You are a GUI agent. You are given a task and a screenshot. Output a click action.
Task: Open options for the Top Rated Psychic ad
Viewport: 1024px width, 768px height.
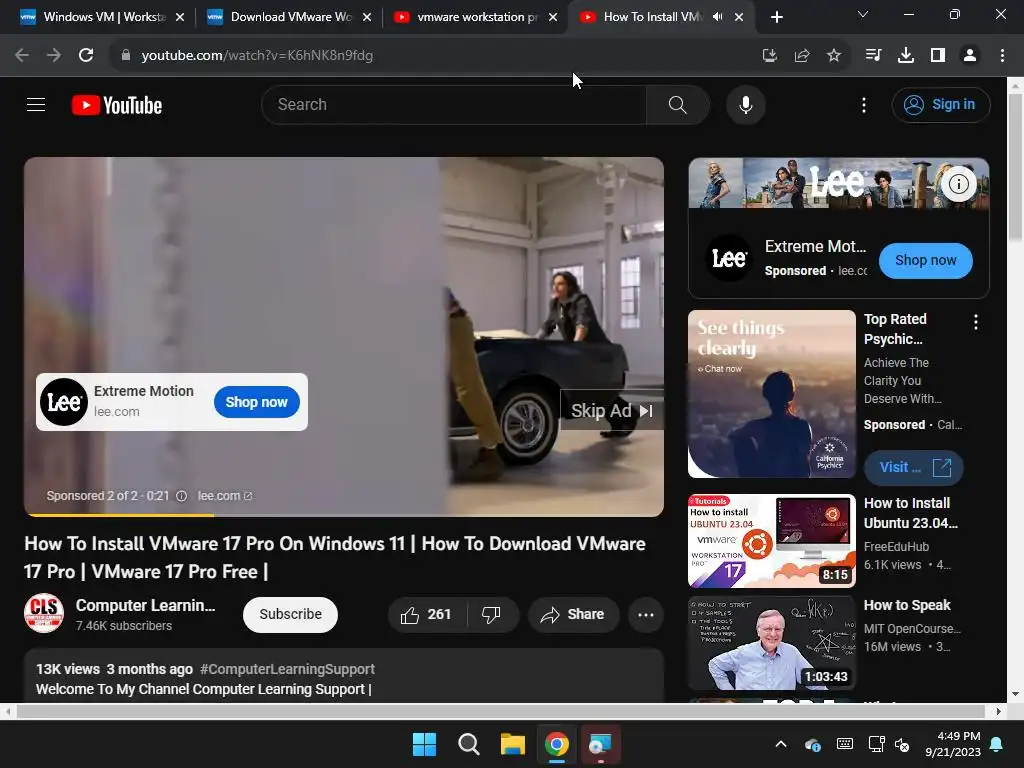point(976,321)
